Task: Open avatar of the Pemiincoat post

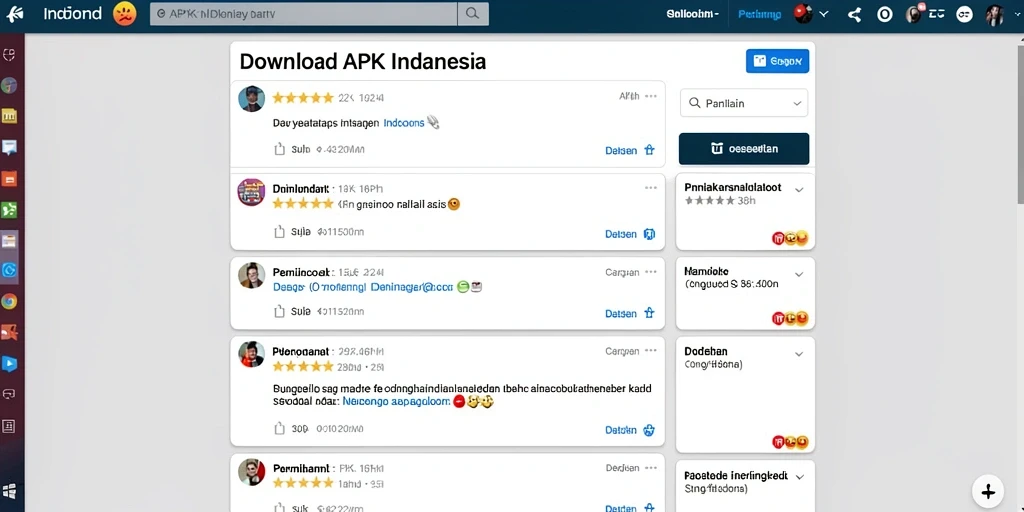Action: [251, 276]
